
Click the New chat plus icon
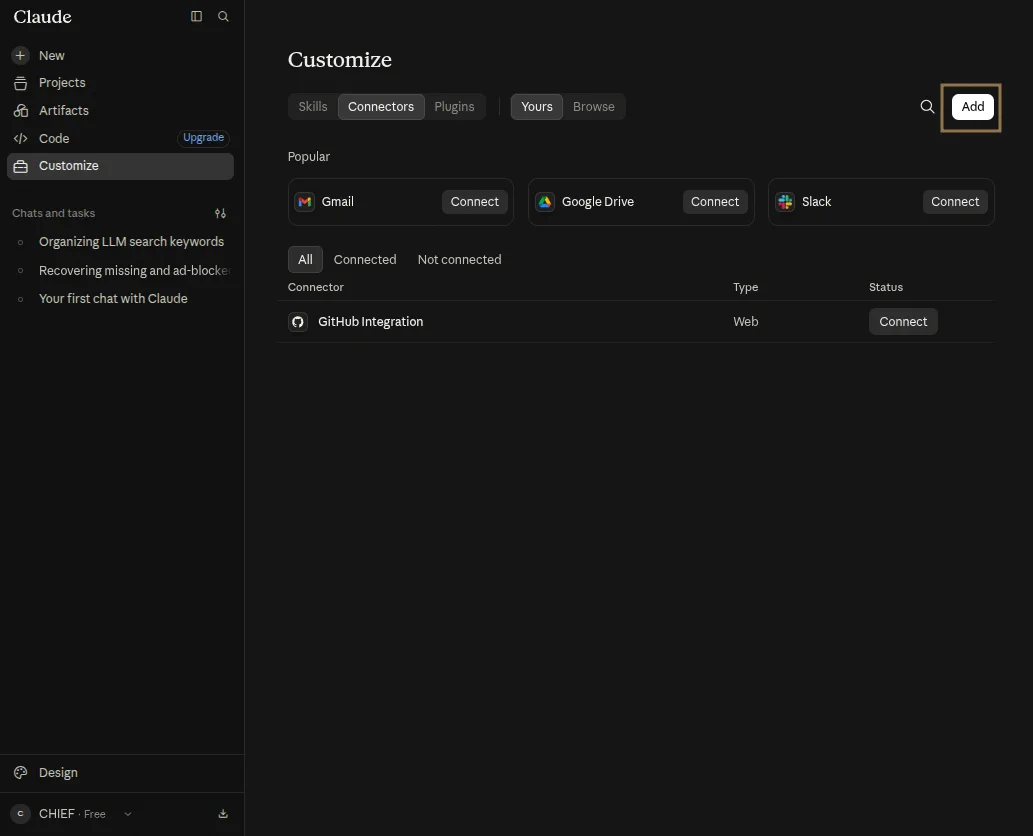(20, 55)
